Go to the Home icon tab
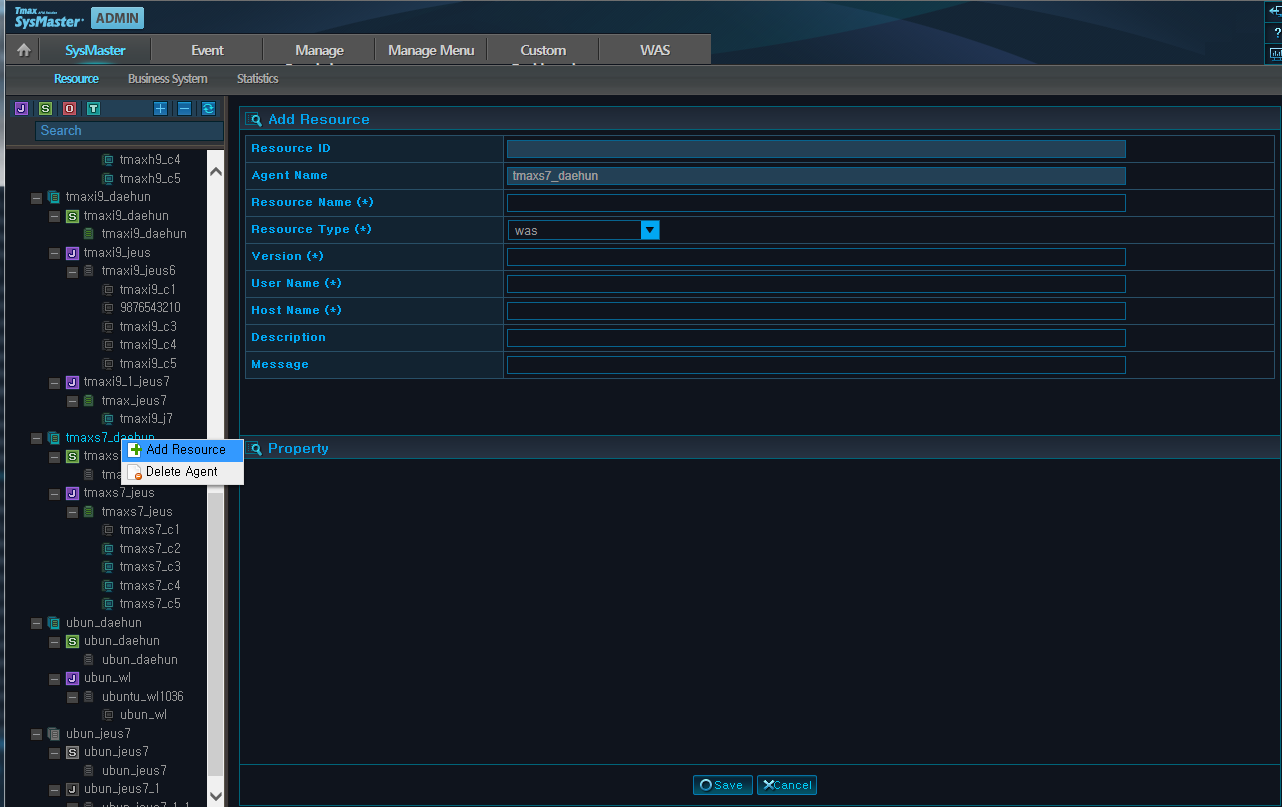1282x807 pixels. [x=24, y=50]
